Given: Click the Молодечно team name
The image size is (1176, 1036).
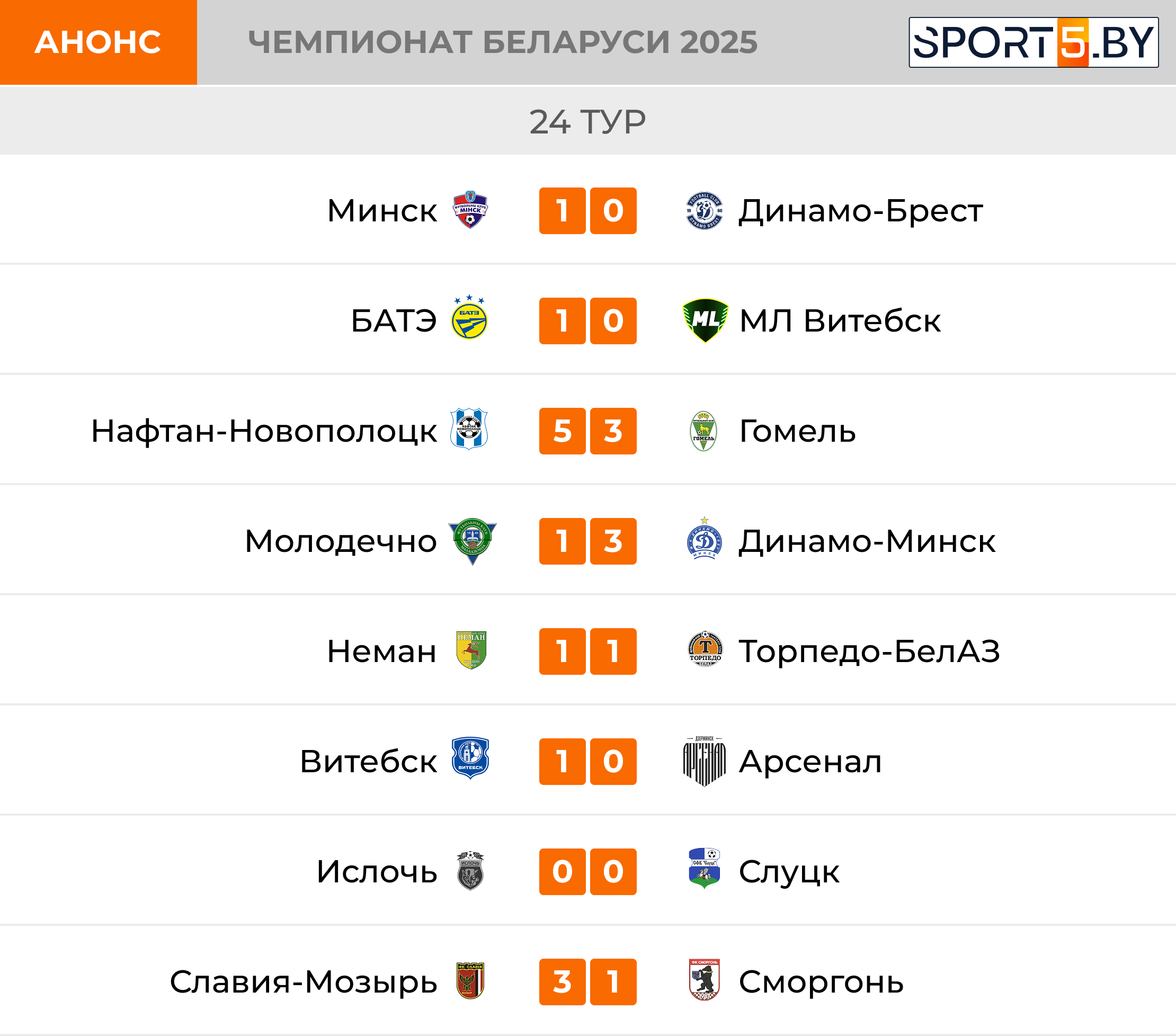Looking at the screenshot, I should pos(341,541).
